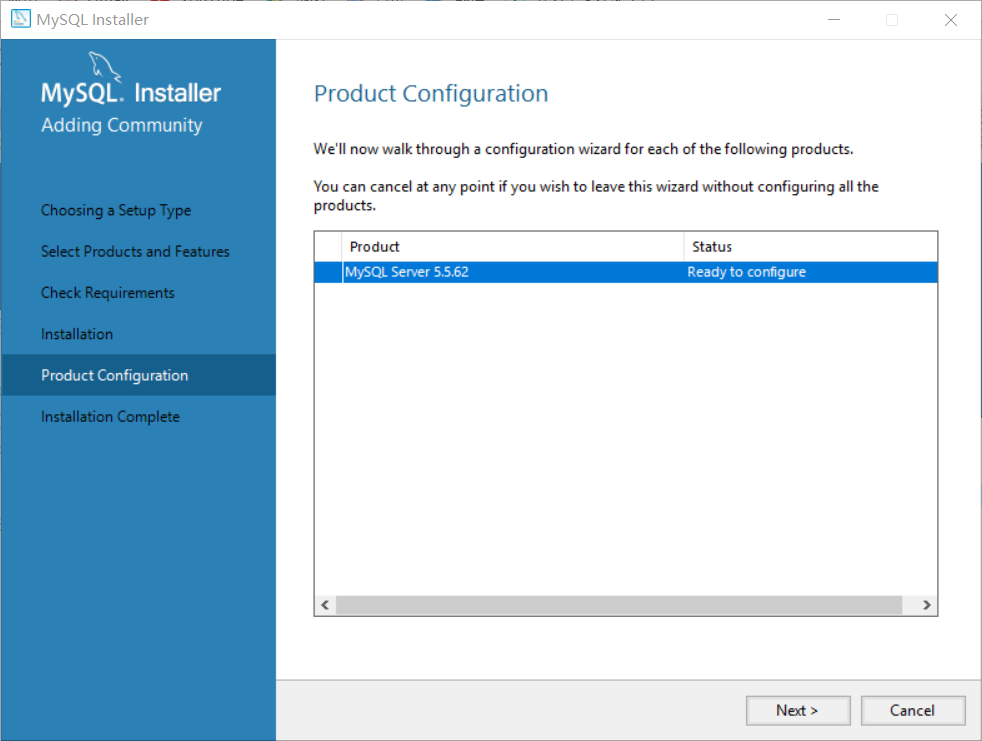Click the Ready to configure status cell
This screenshot has height=741, width=982.
pyautogui.click(x=747, y=272)
